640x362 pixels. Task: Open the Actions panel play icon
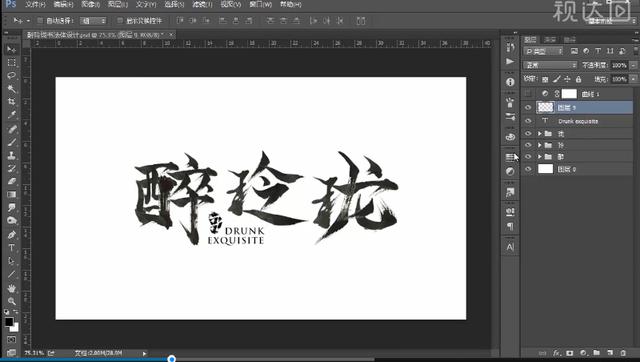pos(510,62)
